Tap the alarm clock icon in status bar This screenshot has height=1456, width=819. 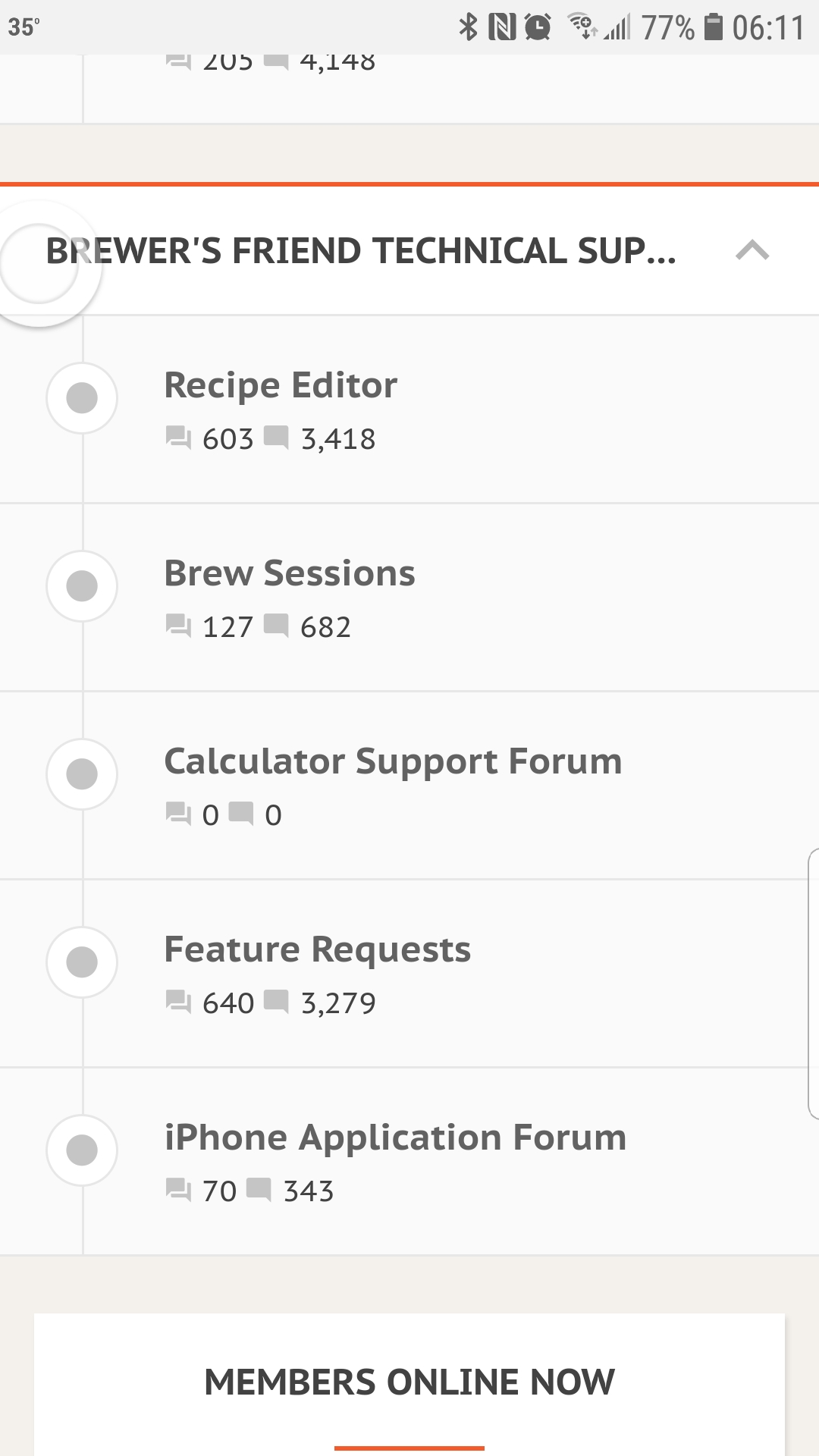click(x=538, y=28)
